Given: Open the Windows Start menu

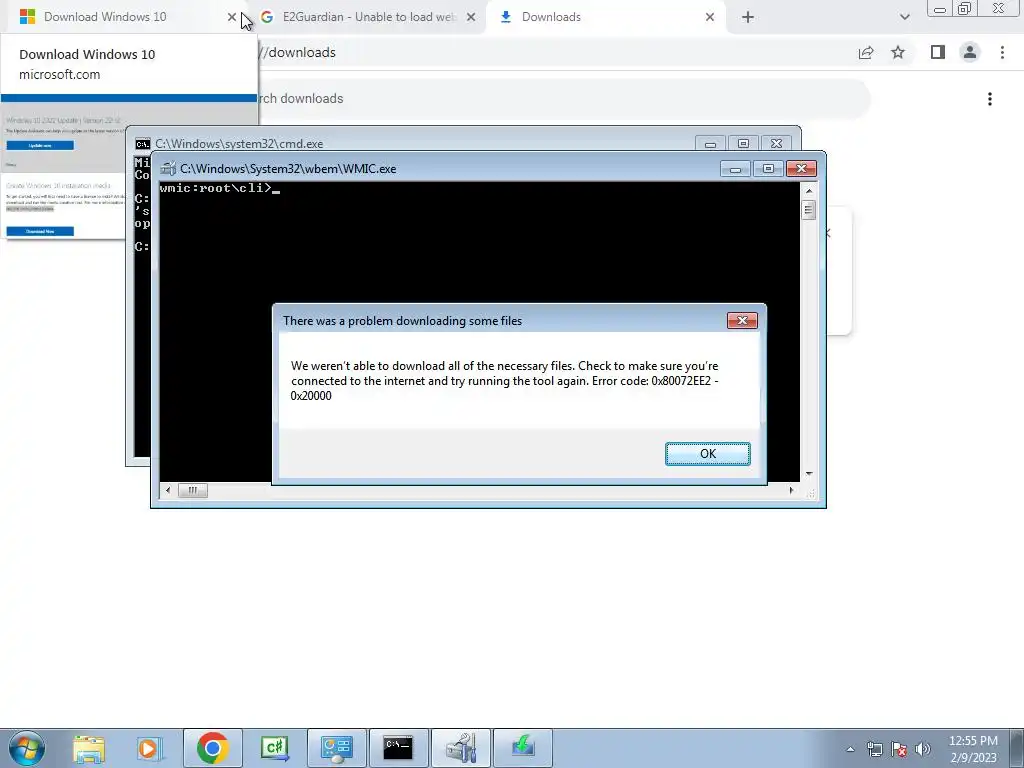Looking at the screenshot, I should click(27, 748).
